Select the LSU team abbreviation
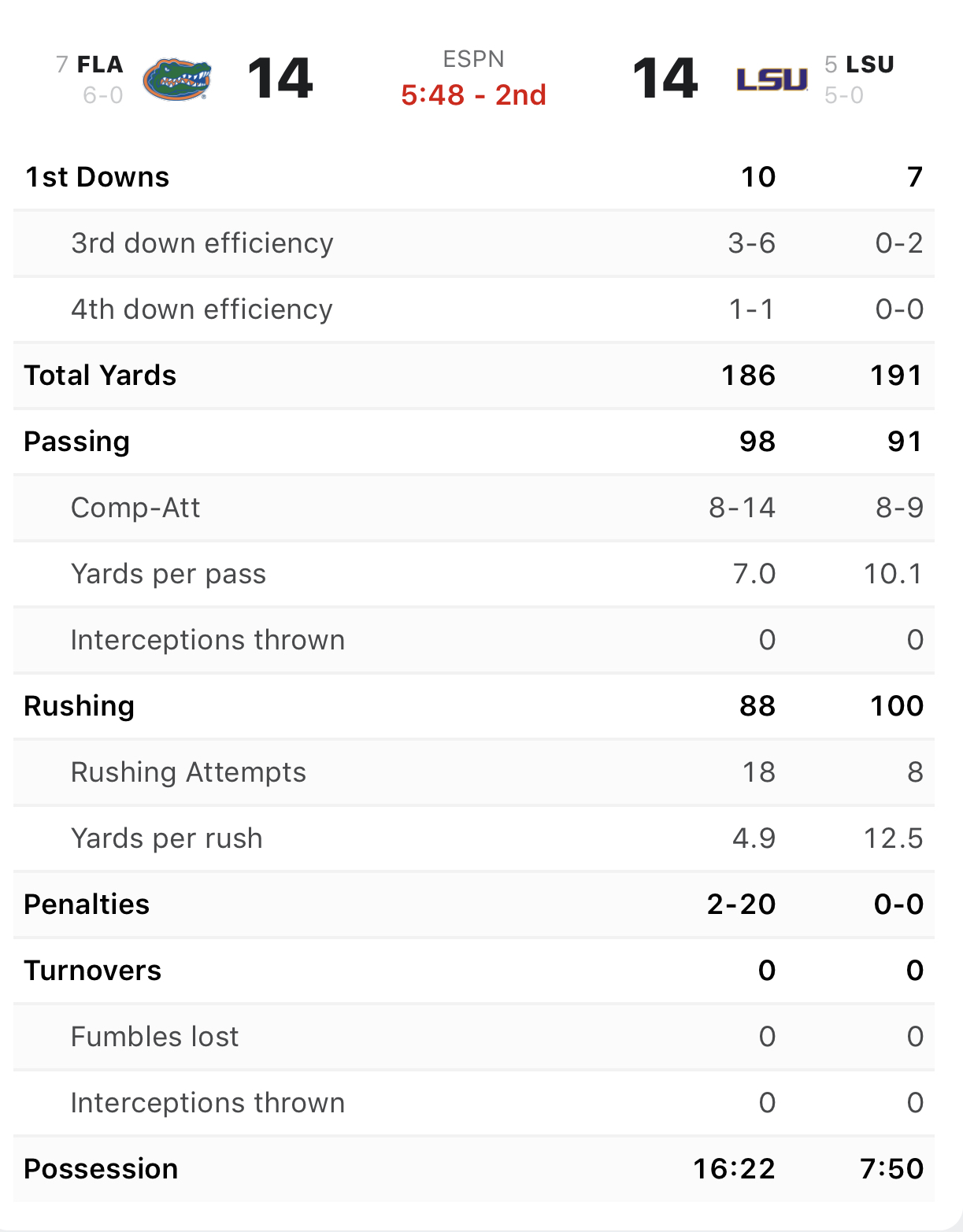963x1232 pixels. pyautogui.click(x=870, y=65)
